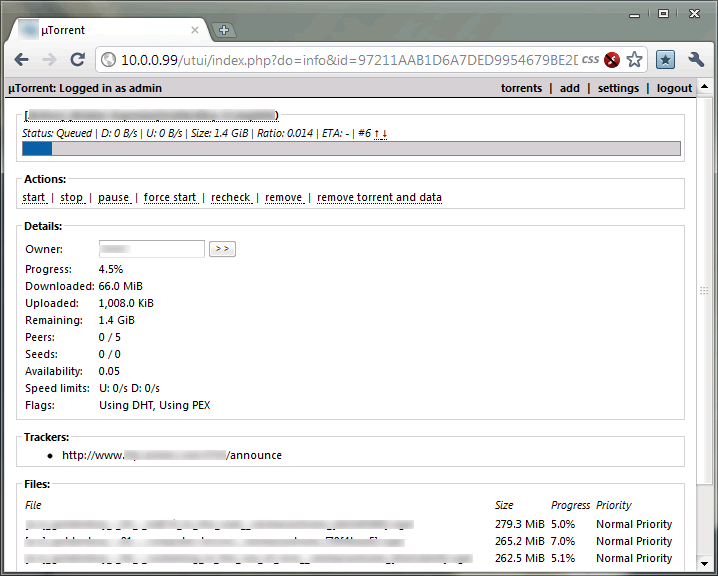Viewport: 718px width, 576px height.
Task: Click the 279.3 MiB file size cell
Action: click(520, 524)
